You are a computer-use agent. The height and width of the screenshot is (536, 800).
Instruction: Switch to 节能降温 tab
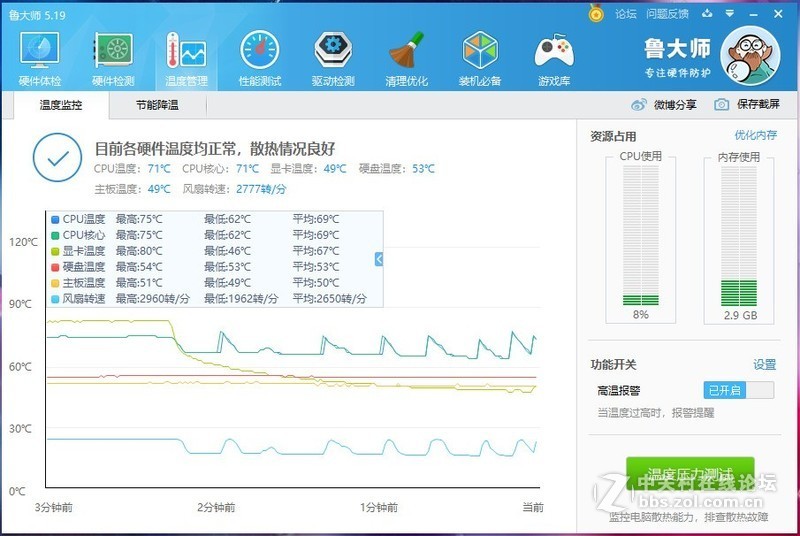tap(157, 105)
